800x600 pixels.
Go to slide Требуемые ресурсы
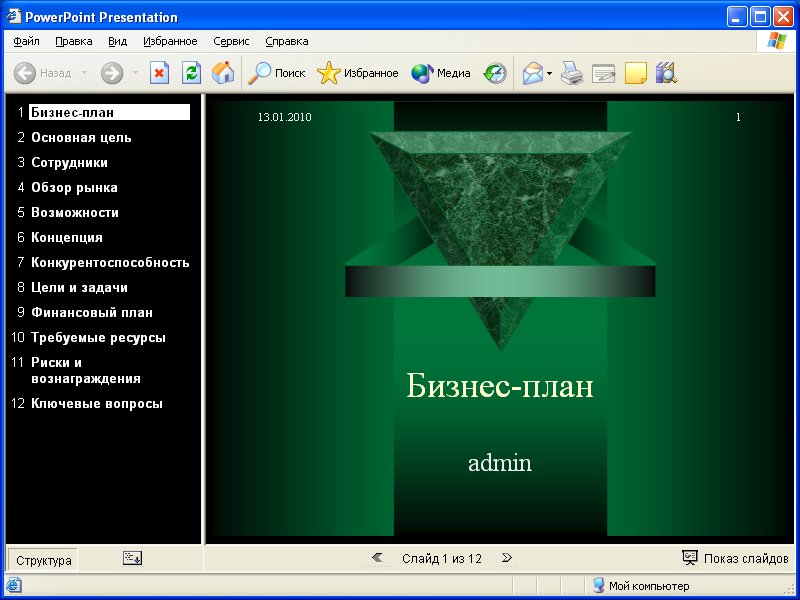(98, 337)
